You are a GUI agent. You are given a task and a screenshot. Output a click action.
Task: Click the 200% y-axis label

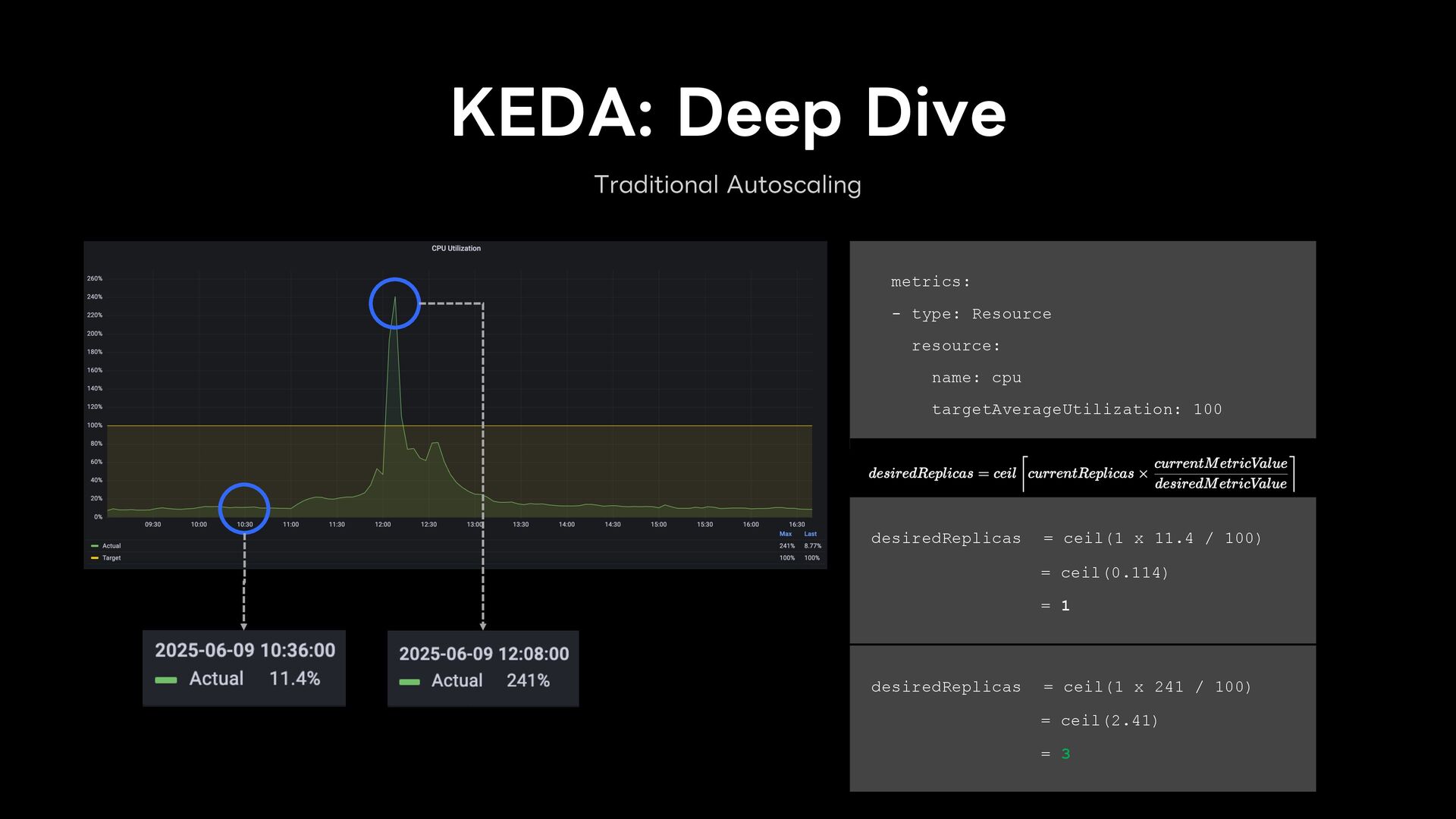pos(95,334)
